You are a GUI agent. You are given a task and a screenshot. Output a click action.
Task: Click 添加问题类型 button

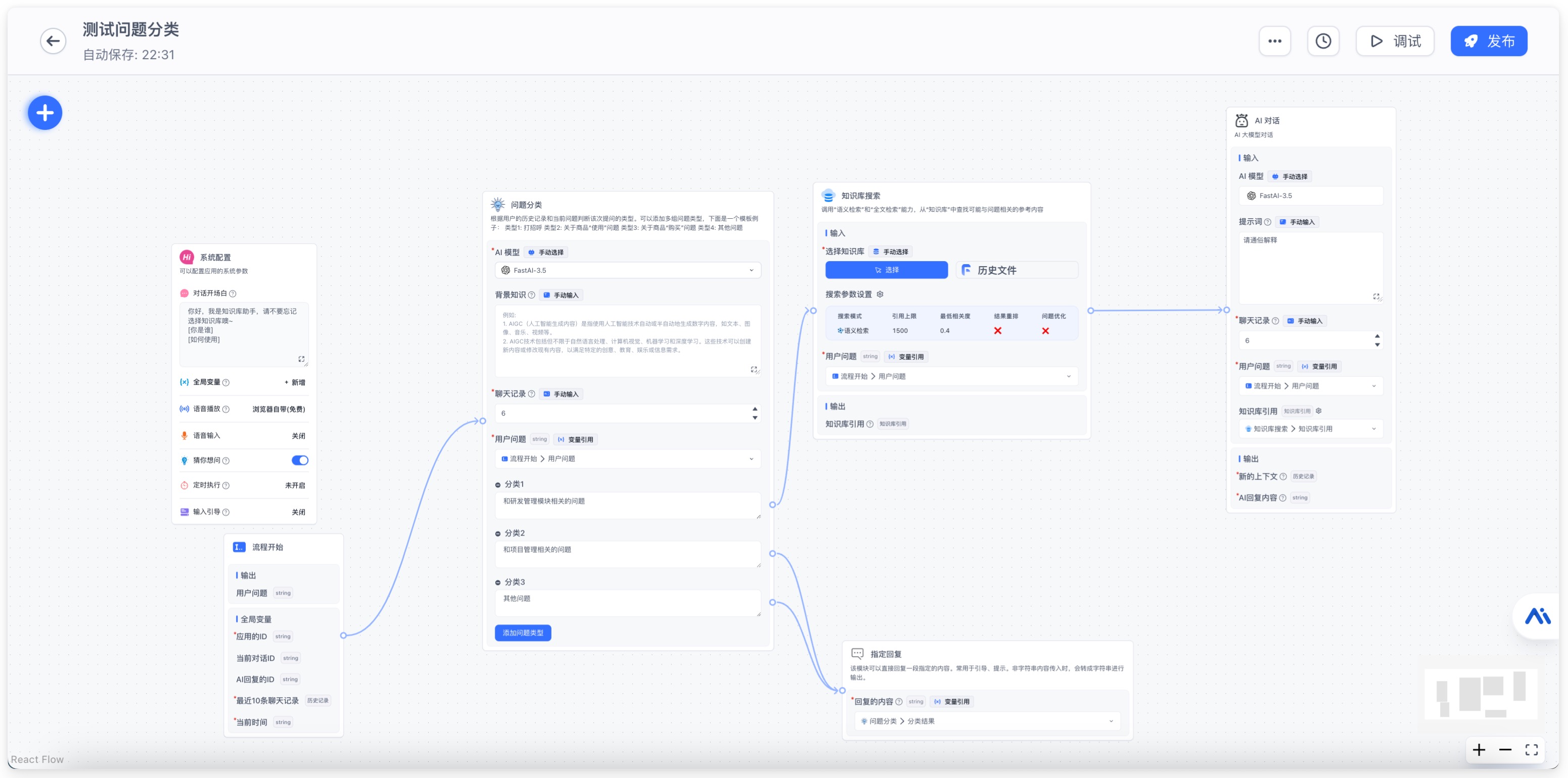coord(523,633)
